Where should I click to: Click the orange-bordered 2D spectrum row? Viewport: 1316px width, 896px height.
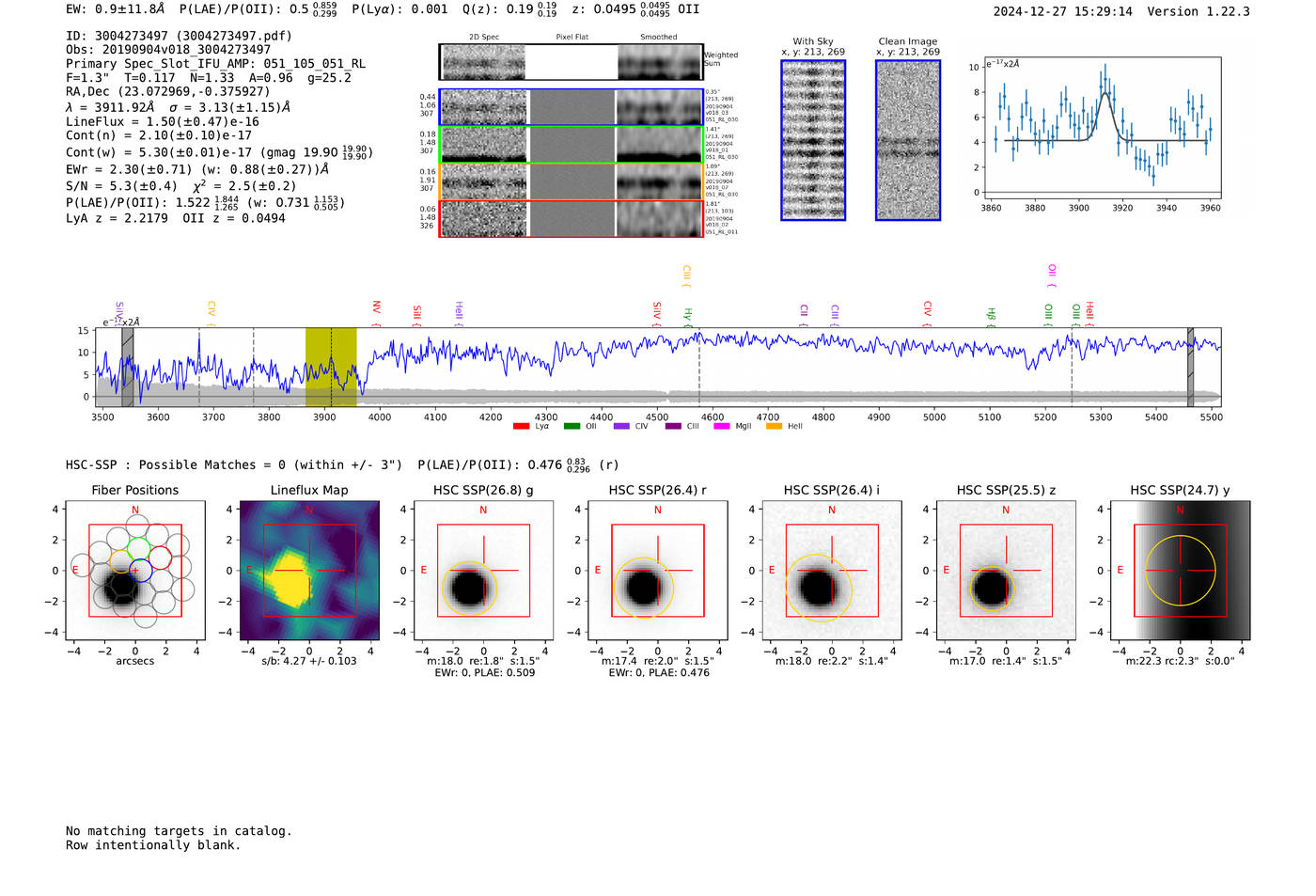(571, 181)
